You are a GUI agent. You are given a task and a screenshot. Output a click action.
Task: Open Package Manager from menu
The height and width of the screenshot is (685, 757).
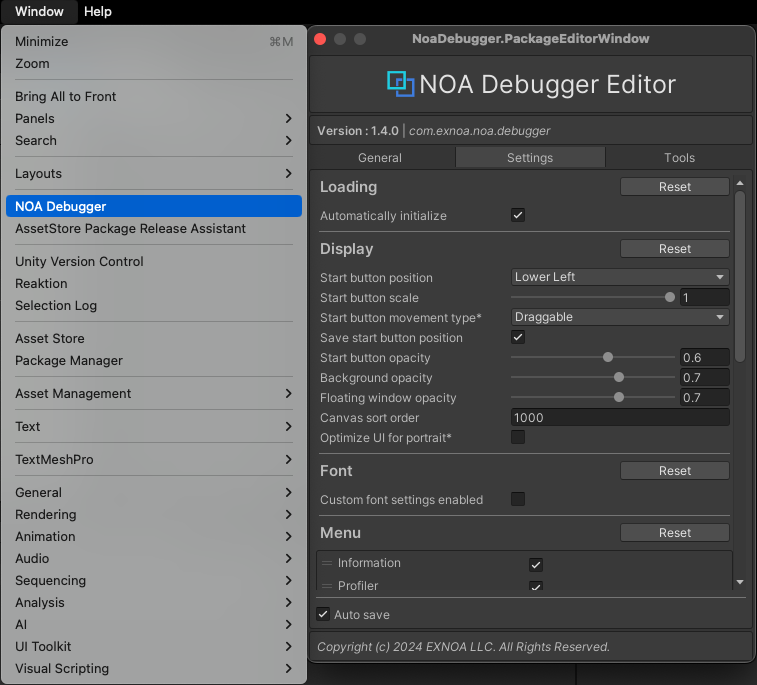coord(154,361)
